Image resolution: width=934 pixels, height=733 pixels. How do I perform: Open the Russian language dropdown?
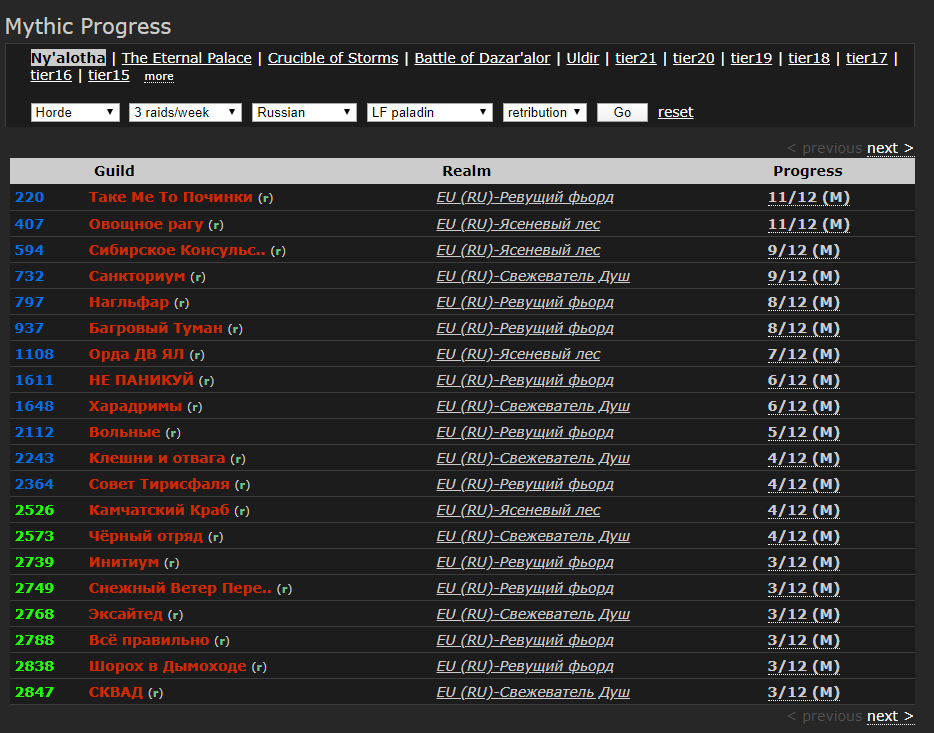click(303, 112)
